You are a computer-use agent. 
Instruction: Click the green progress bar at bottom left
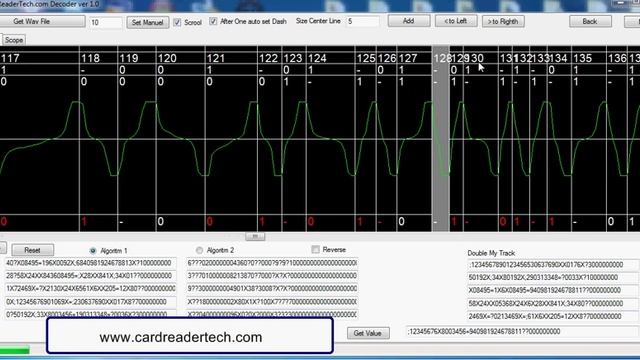tap(15, 350)
